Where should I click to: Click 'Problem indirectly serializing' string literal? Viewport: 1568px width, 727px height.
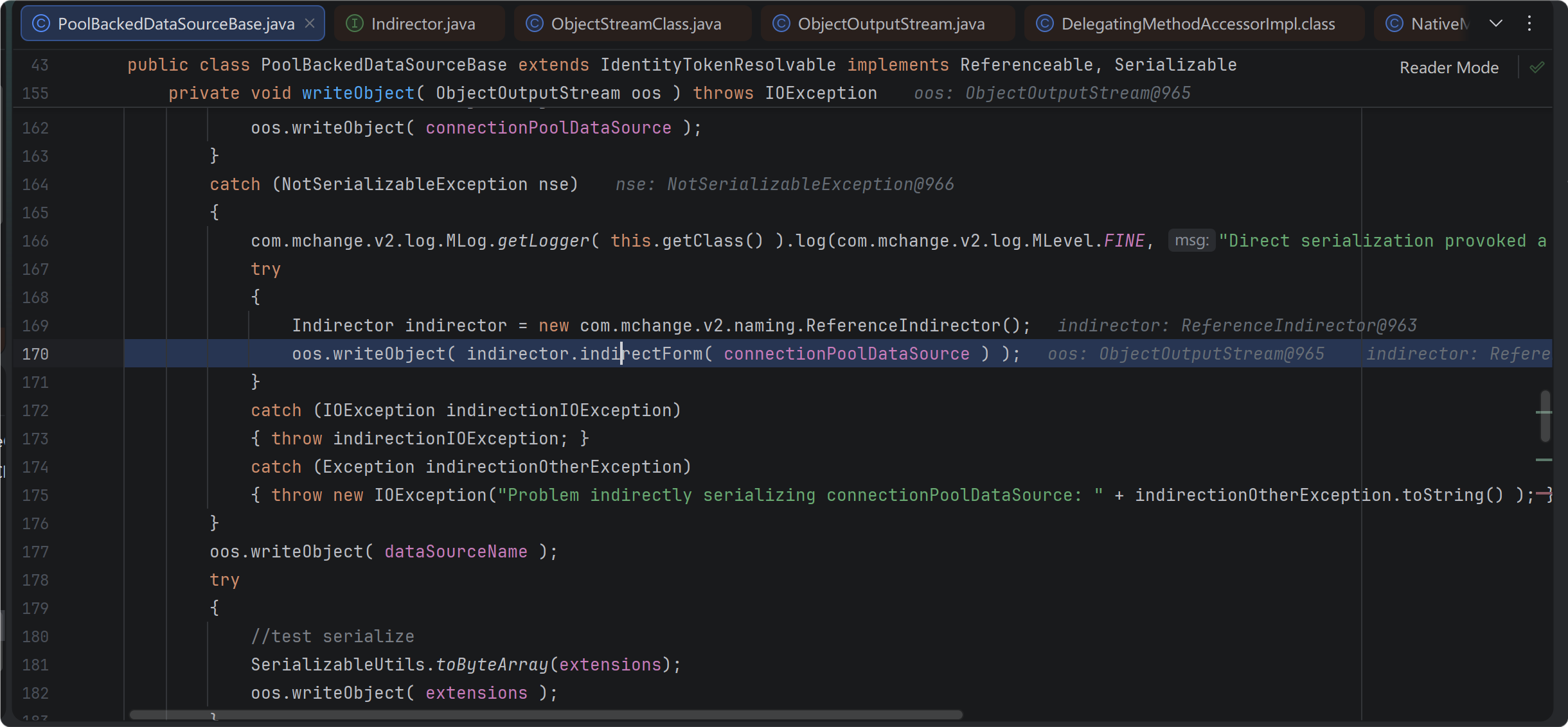click(x=801, y=495)
